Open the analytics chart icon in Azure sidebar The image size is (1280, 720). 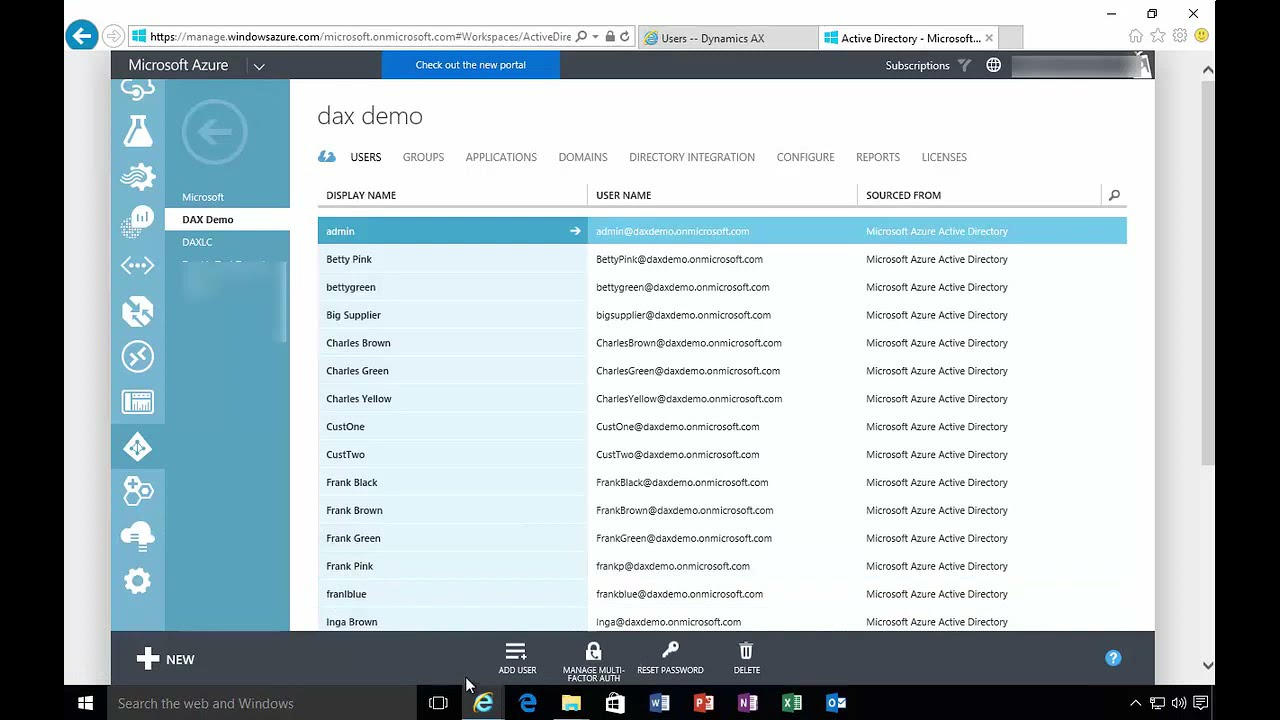pyautogui.click(x=138, y=221)
